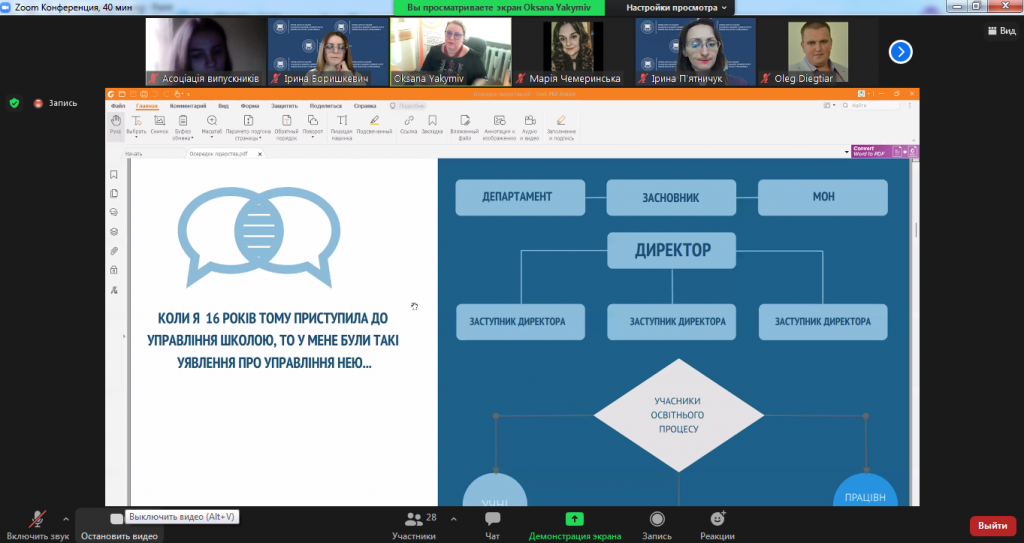The height and width of the screenshot is (543, 1024).
Task: Open the Комментарий ribbon tab
Action: click(188, 106)
